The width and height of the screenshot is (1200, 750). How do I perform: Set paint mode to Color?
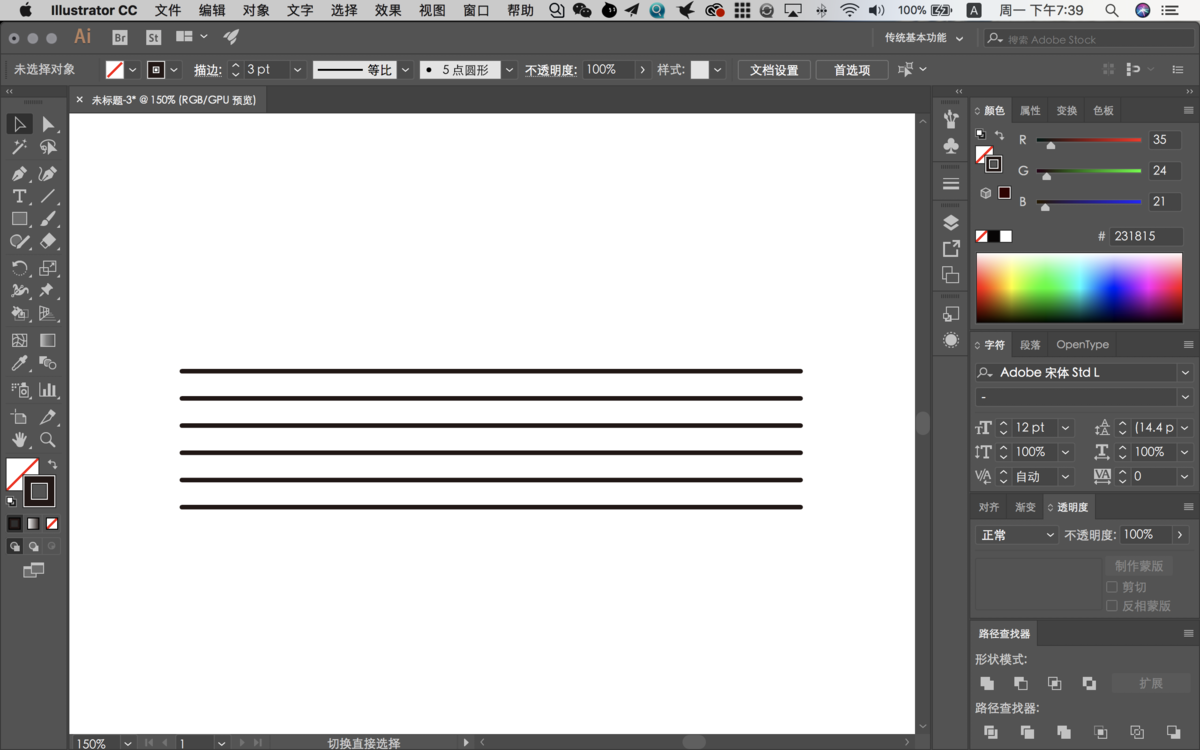click(x=14, y=523)
